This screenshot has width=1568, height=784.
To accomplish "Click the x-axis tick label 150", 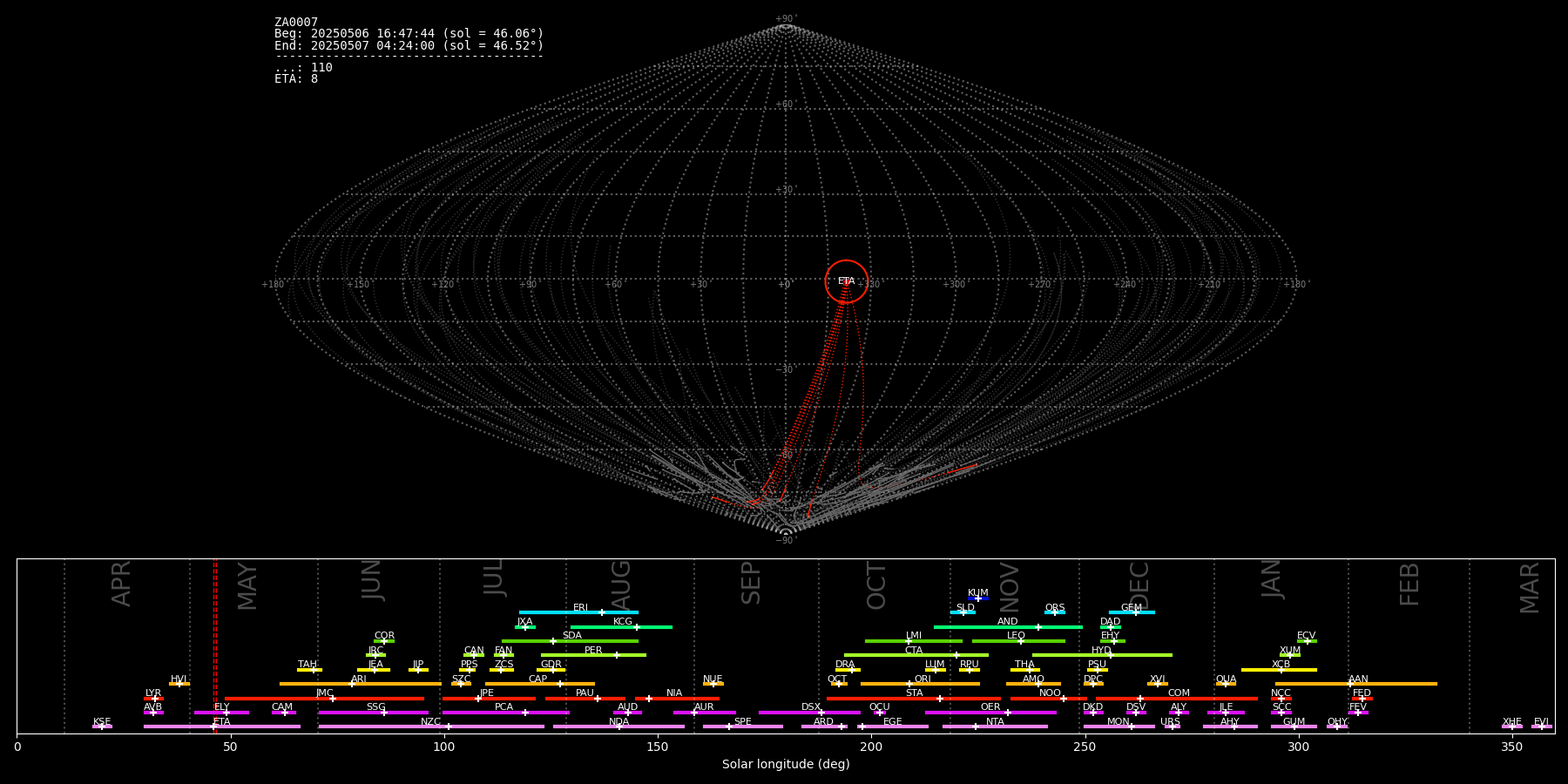I will (x=658, y=747).
